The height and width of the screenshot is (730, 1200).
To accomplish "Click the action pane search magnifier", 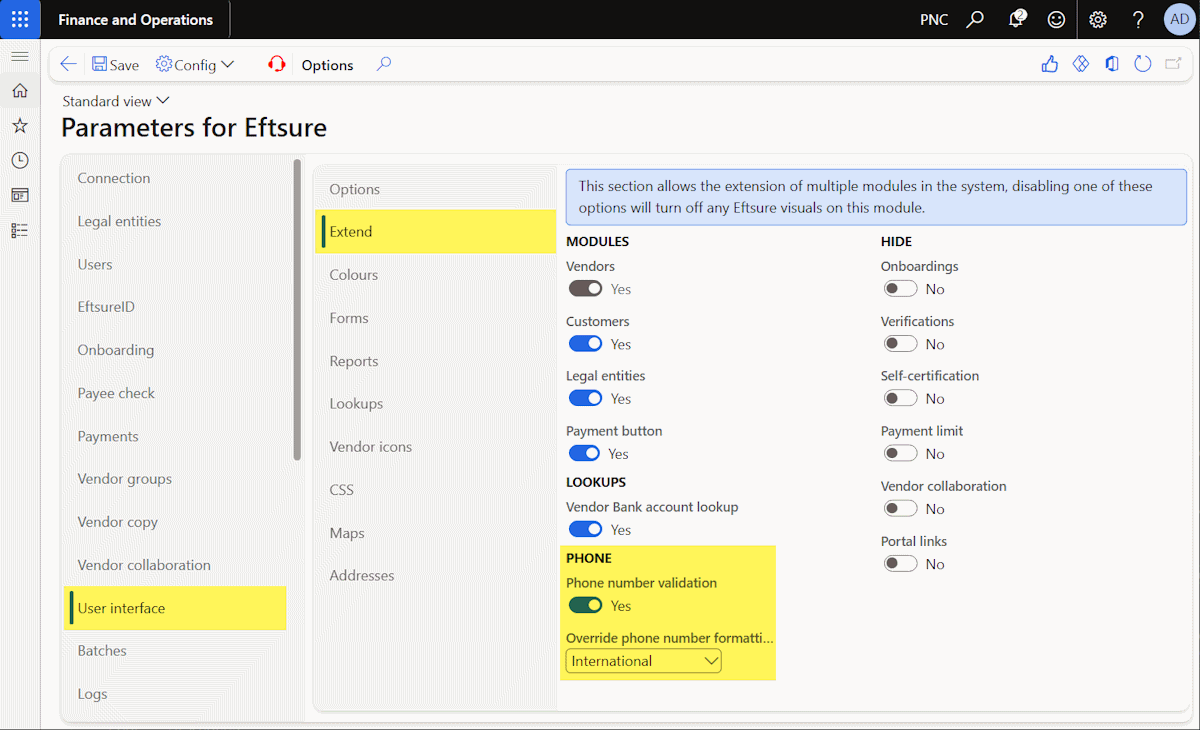I will pyautogui.click(x=383, y=64).
